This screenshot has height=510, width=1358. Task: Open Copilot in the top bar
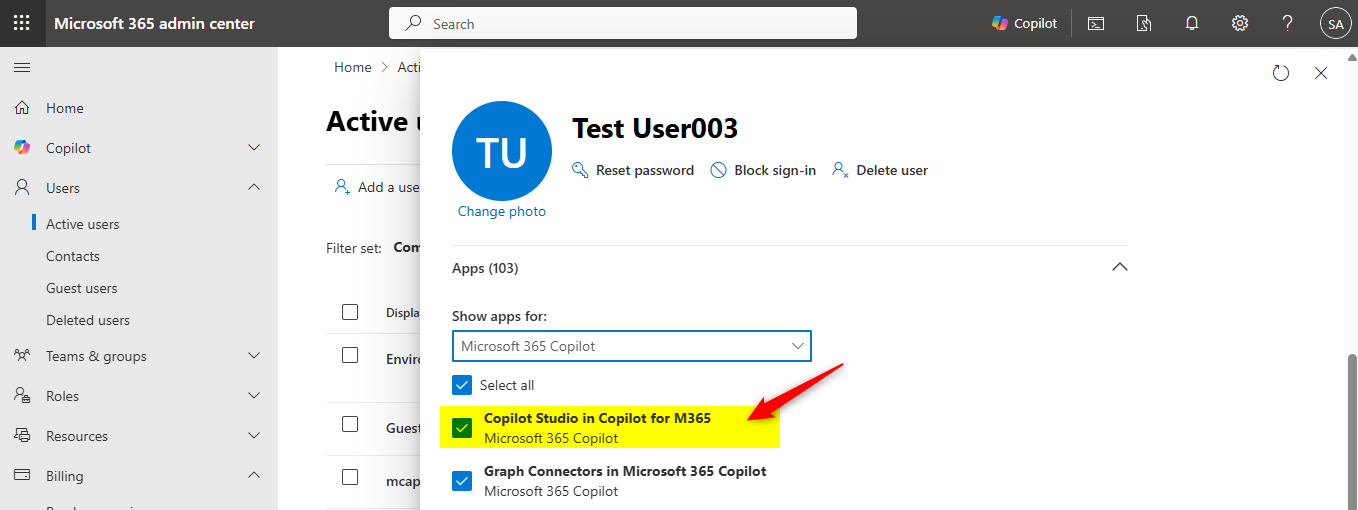pos(1024,23)
